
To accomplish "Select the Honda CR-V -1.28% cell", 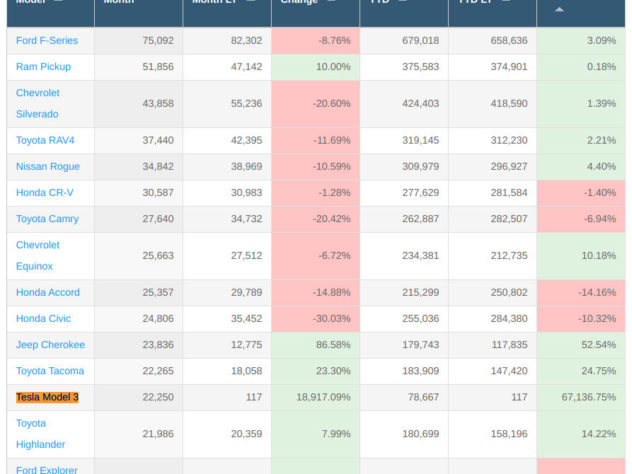I will pyautogui.click(x=316, y=193).
